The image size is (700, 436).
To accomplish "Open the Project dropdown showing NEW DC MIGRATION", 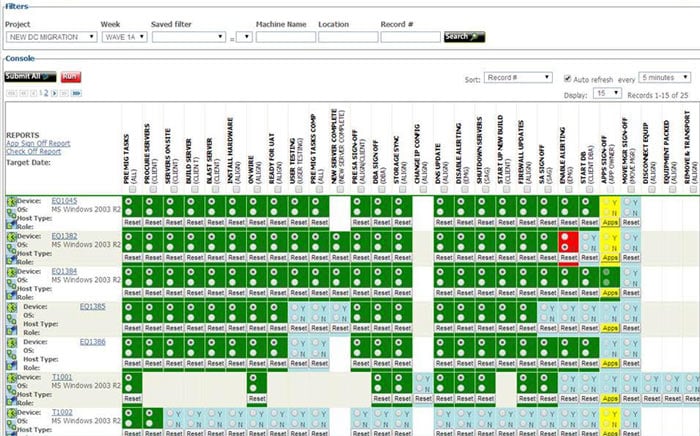I will (51, 37).
